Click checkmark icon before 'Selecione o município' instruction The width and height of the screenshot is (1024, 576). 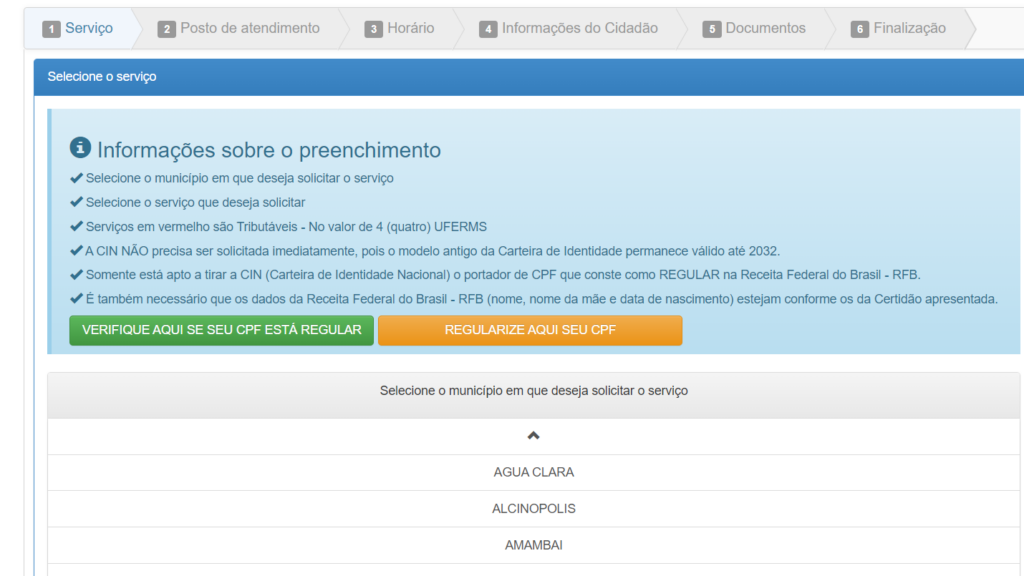tap(76, 178)
